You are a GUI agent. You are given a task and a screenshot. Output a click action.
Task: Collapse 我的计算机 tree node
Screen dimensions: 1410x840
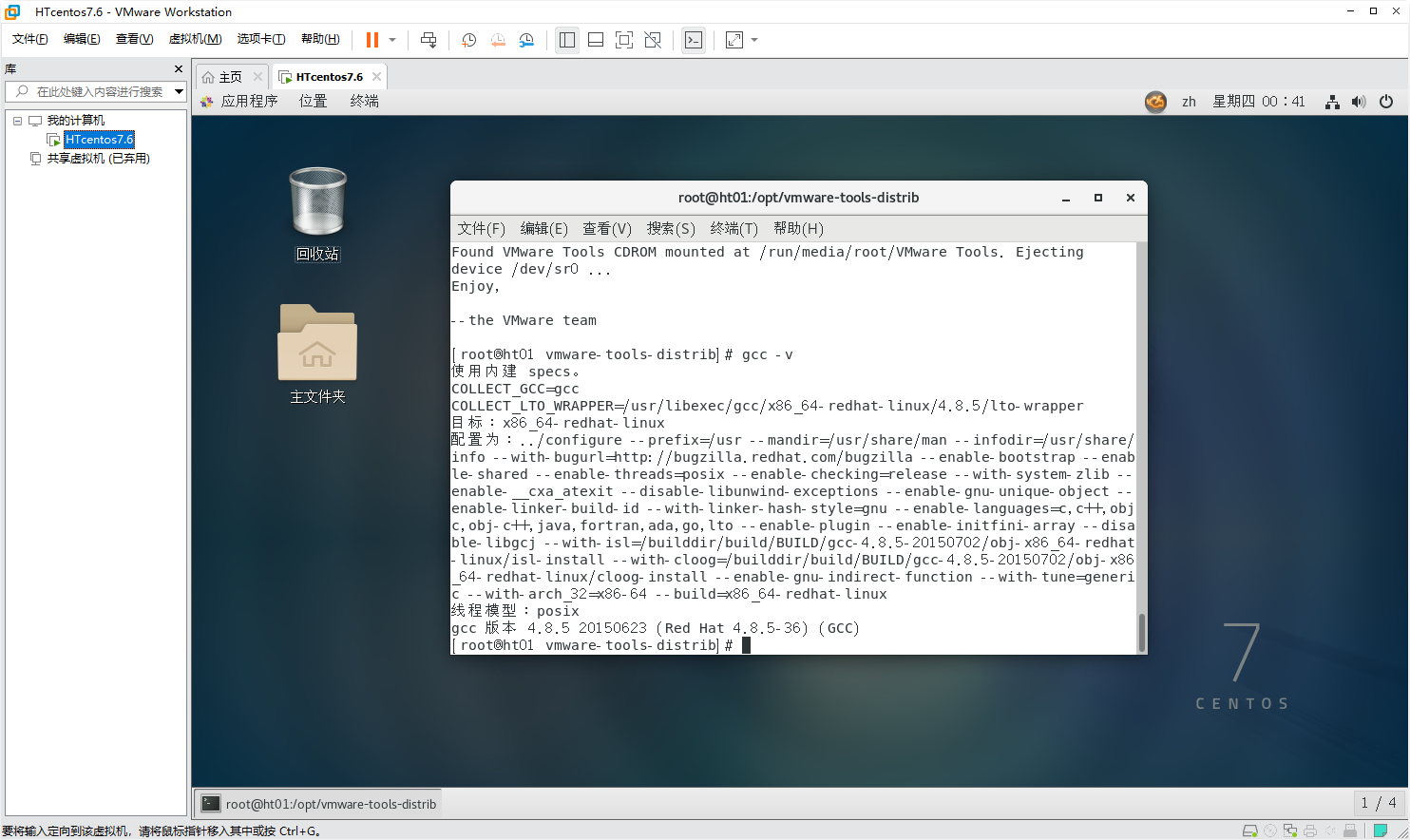[17, 121]
